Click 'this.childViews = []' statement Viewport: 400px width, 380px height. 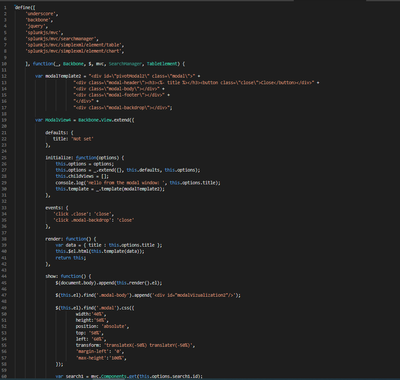tap(82, 176)
